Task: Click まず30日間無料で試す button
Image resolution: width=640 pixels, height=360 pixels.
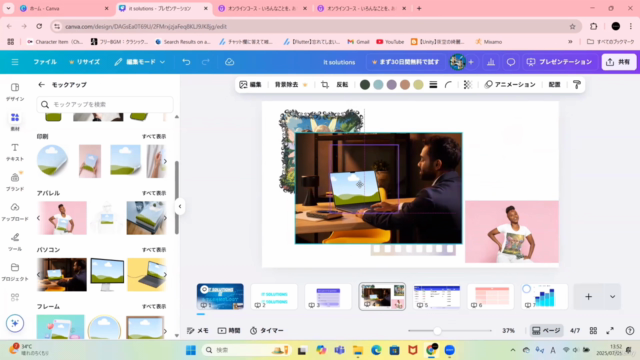Action: [x=405, y=62]
